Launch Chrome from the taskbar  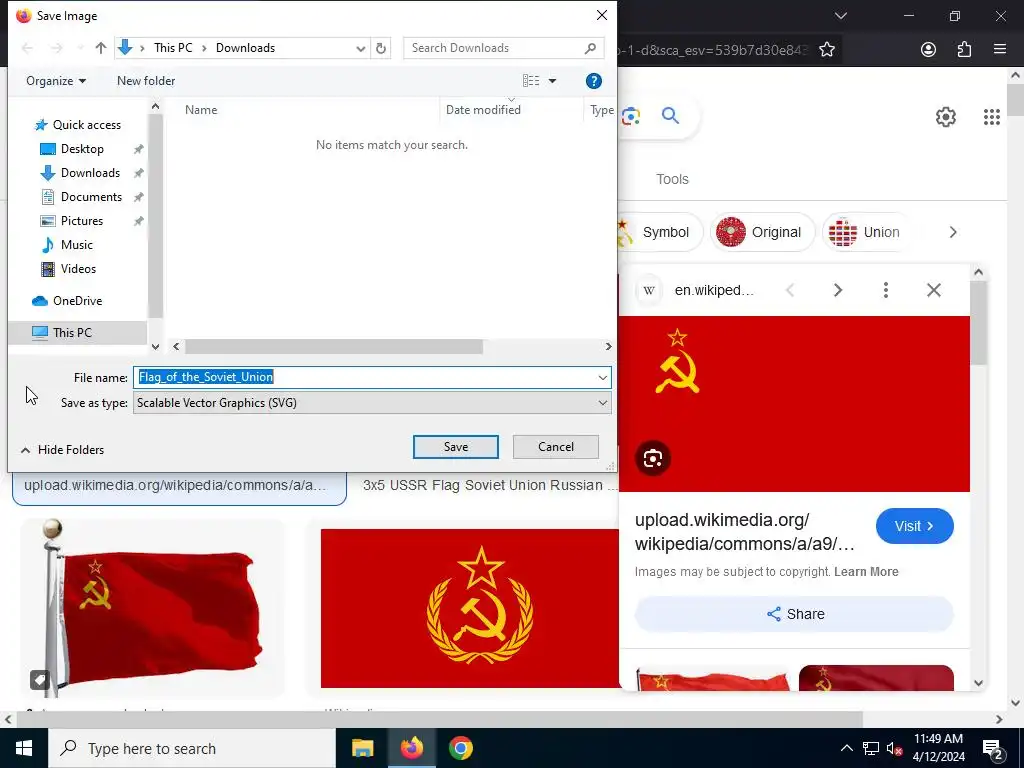point(460,748)
